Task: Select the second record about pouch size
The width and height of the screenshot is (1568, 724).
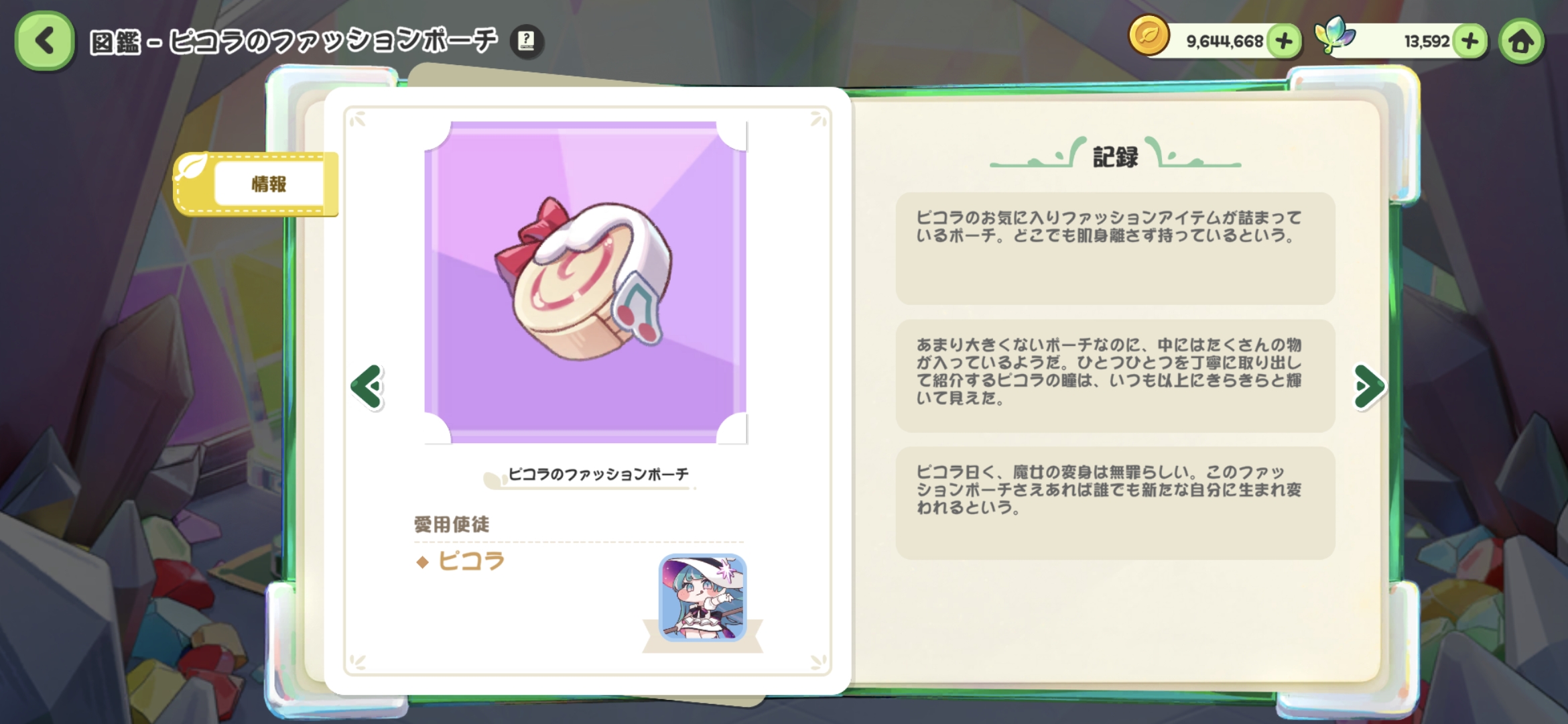Action: (x=1116, y=376)
